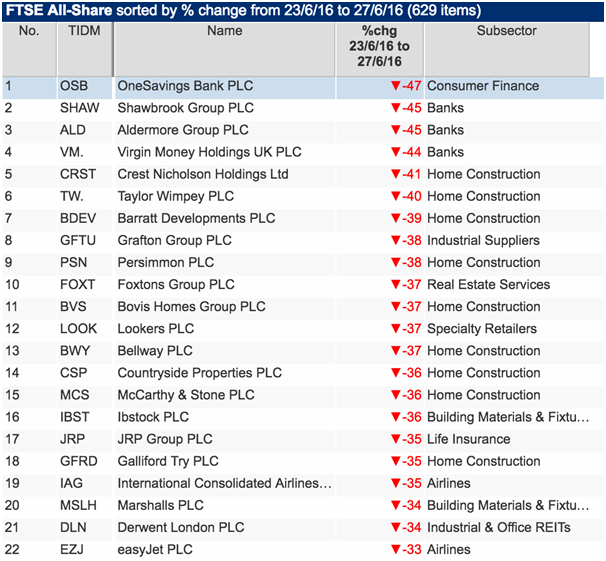
Task: Select International Consolidated Airlines row name
Action: click(x=225, y=483)
